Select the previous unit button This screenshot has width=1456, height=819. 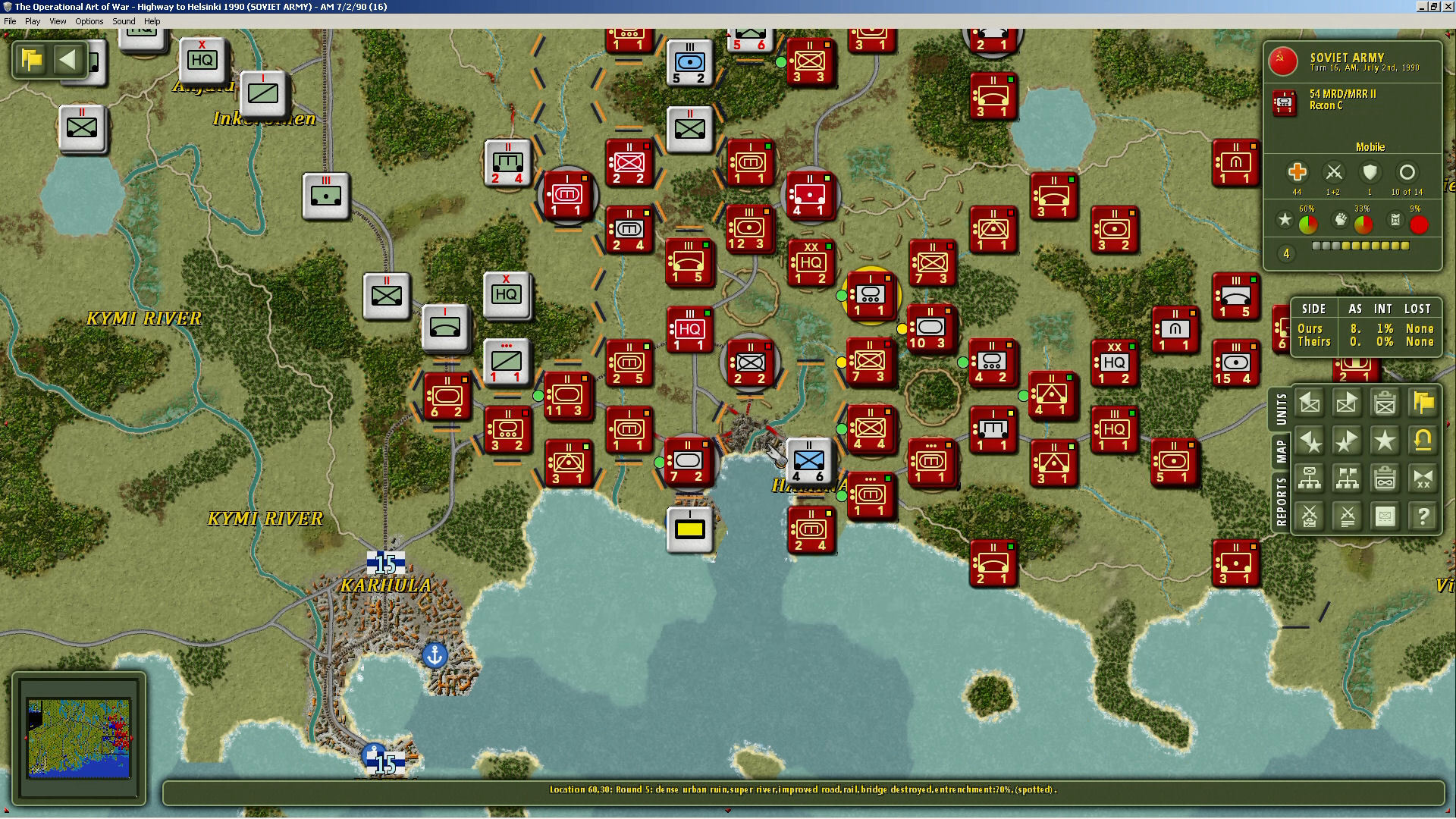pos(1310,403)
